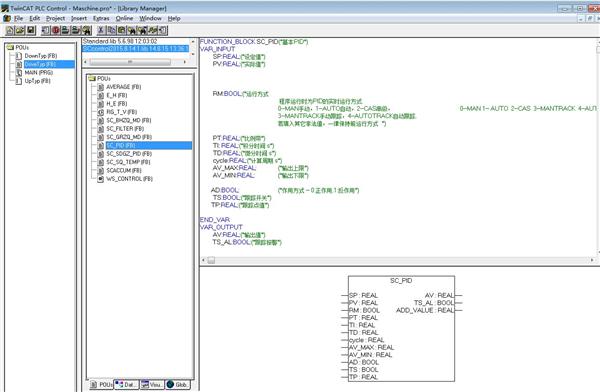Click the library list scroll-right arrow
Image resolution: width=600 pixels, height=392 pixels.
pyautogui.click(x=185, y=62)
